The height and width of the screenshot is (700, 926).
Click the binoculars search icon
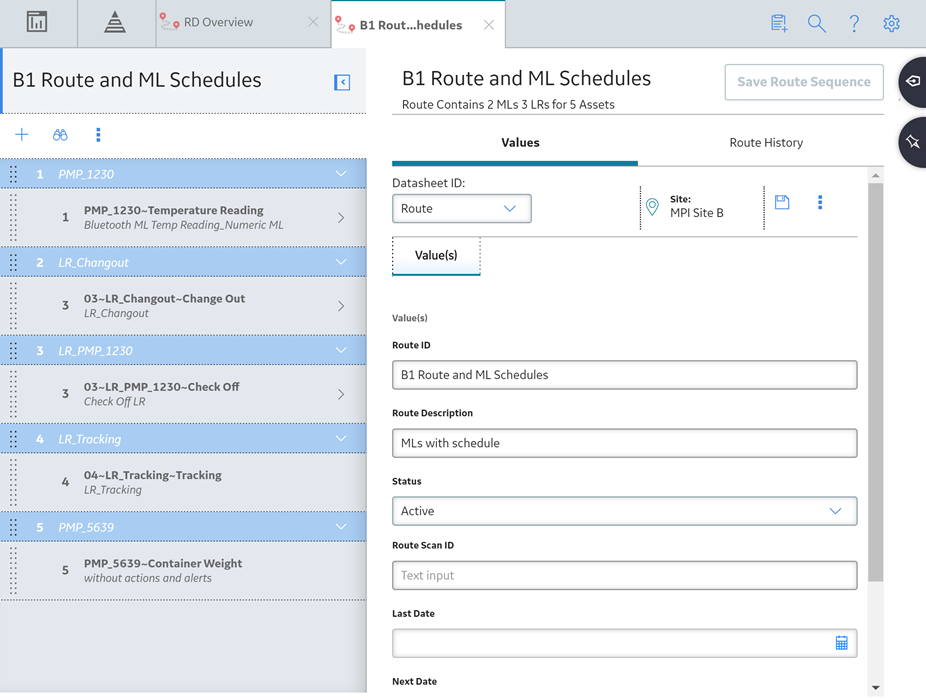(60, 135)
